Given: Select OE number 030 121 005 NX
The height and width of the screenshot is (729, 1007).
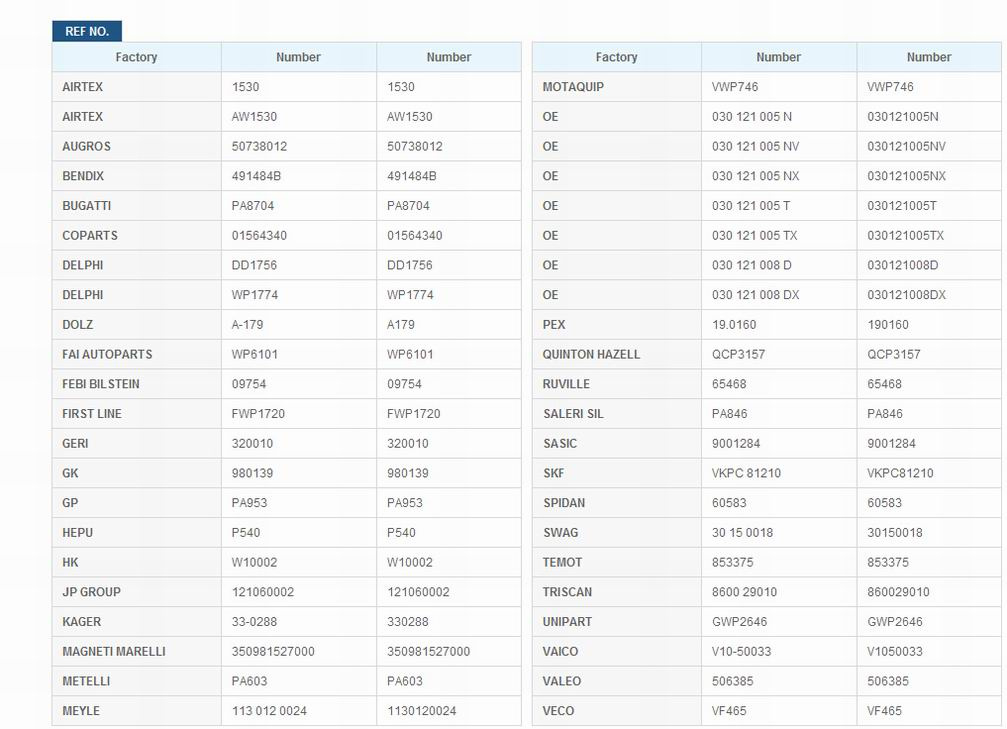Looking at the screenshot, I should click(x=755, y=176).
